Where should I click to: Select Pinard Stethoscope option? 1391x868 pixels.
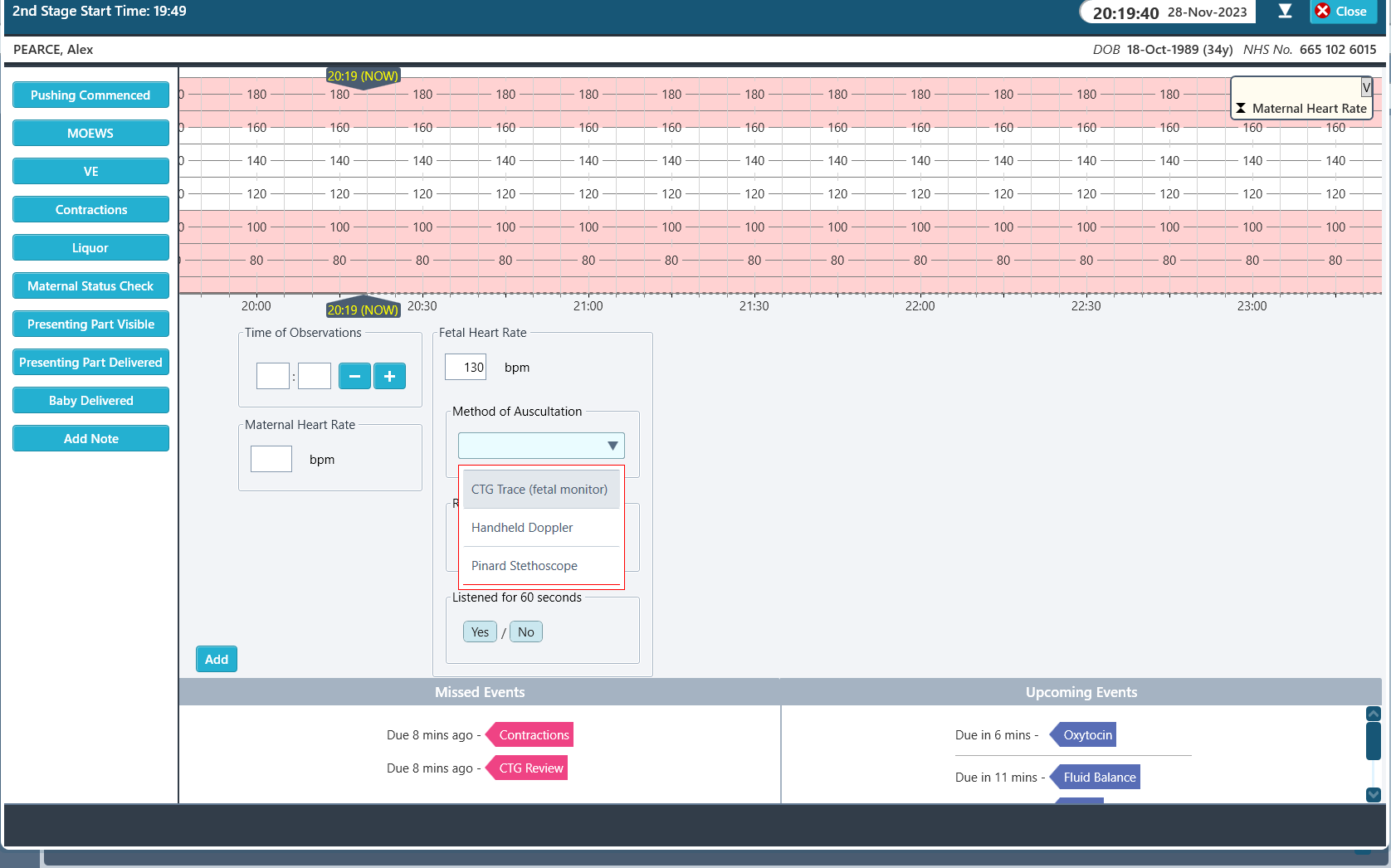coord(541,566)
